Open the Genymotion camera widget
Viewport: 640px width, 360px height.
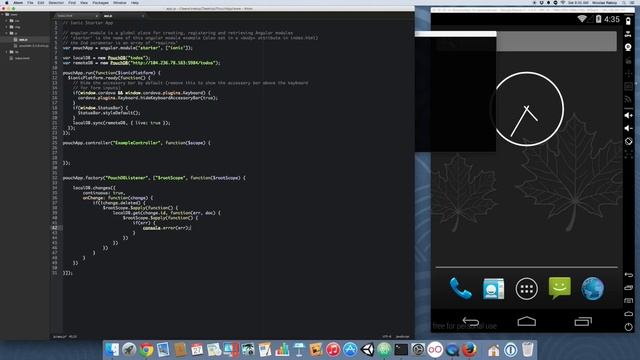coord(628,47)
